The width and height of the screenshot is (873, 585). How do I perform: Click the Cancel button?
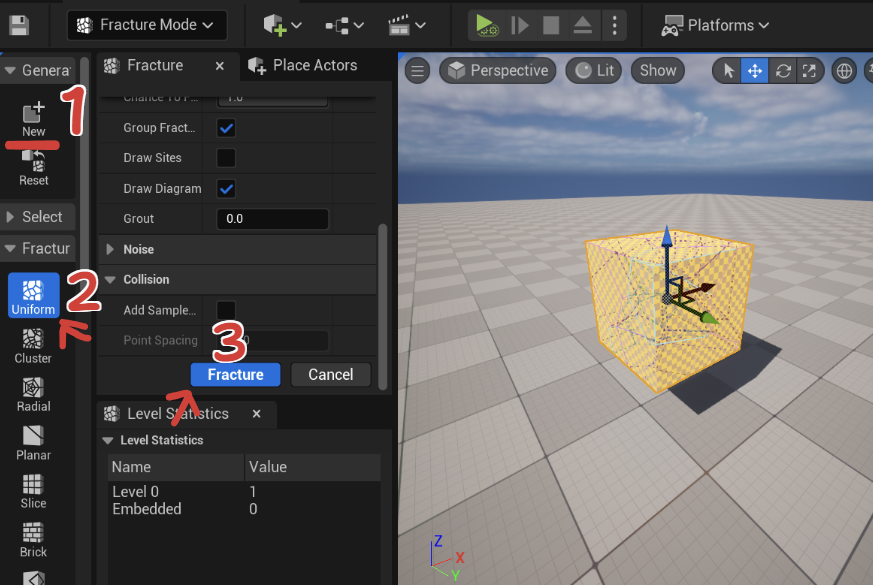point(331,375)
